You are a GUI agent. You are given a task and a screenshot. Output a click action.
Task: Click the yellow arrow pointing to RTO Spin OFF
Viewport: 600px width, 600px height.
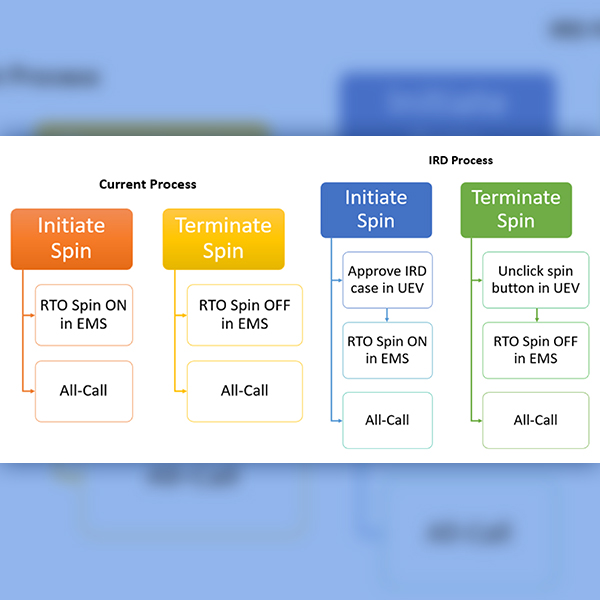[180, 314]
